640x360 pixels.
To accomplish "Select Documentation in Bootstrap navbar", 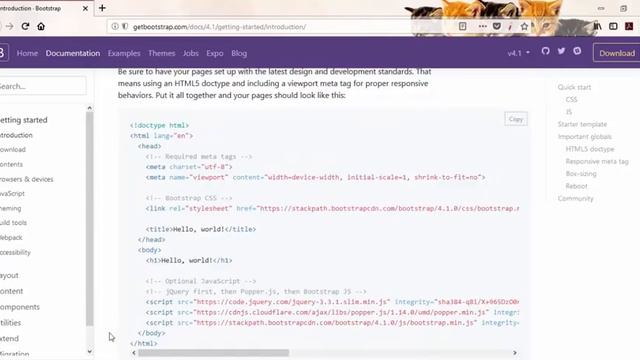I will 73,53.
